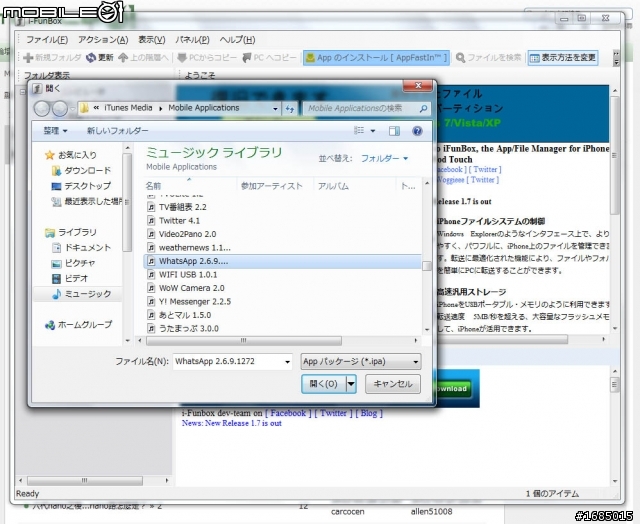Click 新しいフォルダー button
This screenshot has height=524, width=640.
tap(118, 131)
